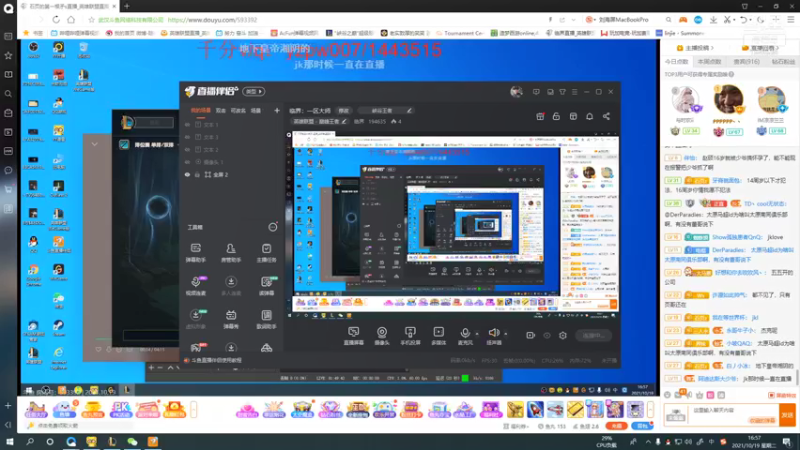
Task: Add 直播屏幕 screen capture source
Action: point(353,336)
